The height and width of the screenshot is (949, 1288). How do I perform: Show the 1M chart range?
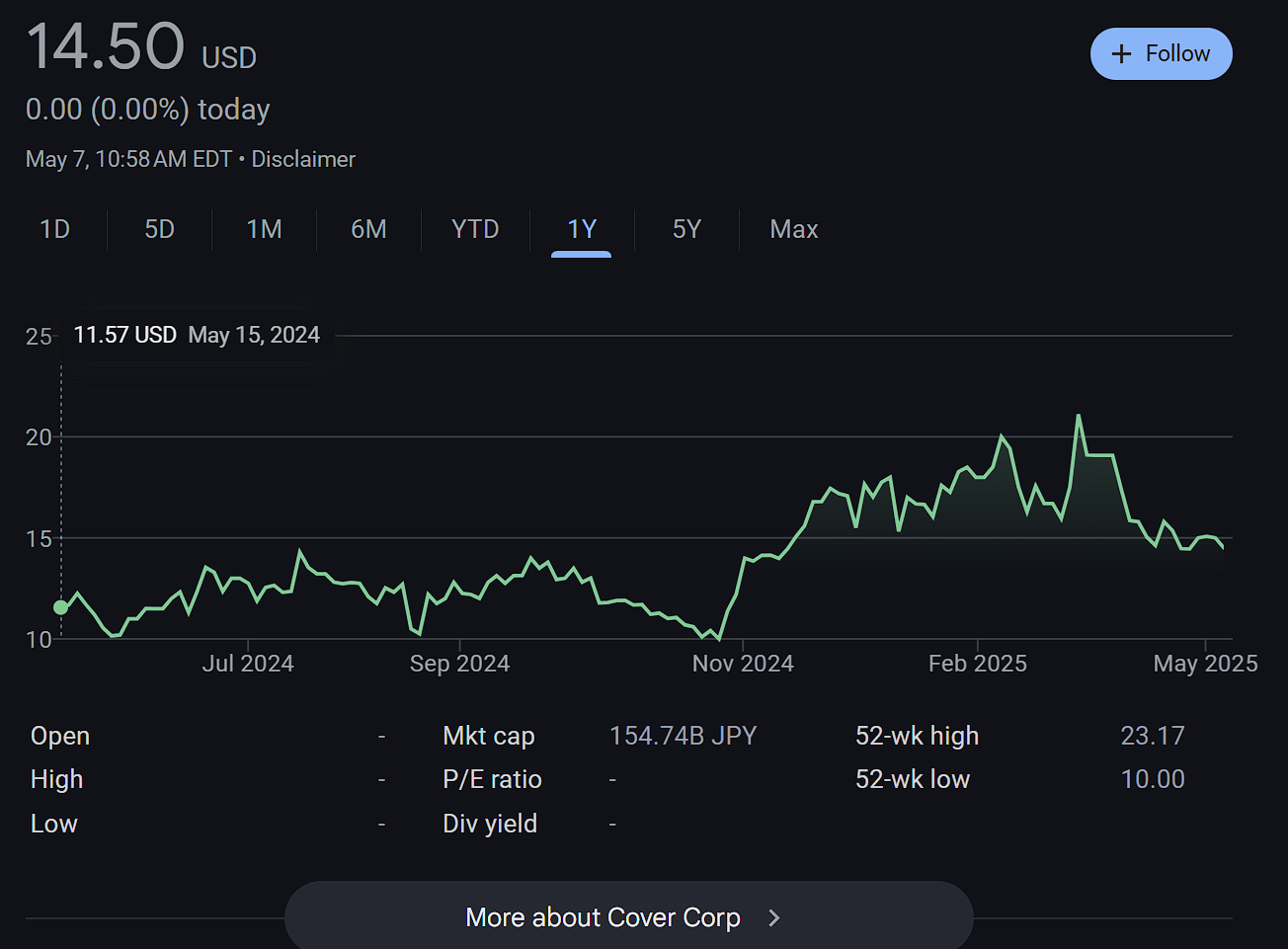264,229
